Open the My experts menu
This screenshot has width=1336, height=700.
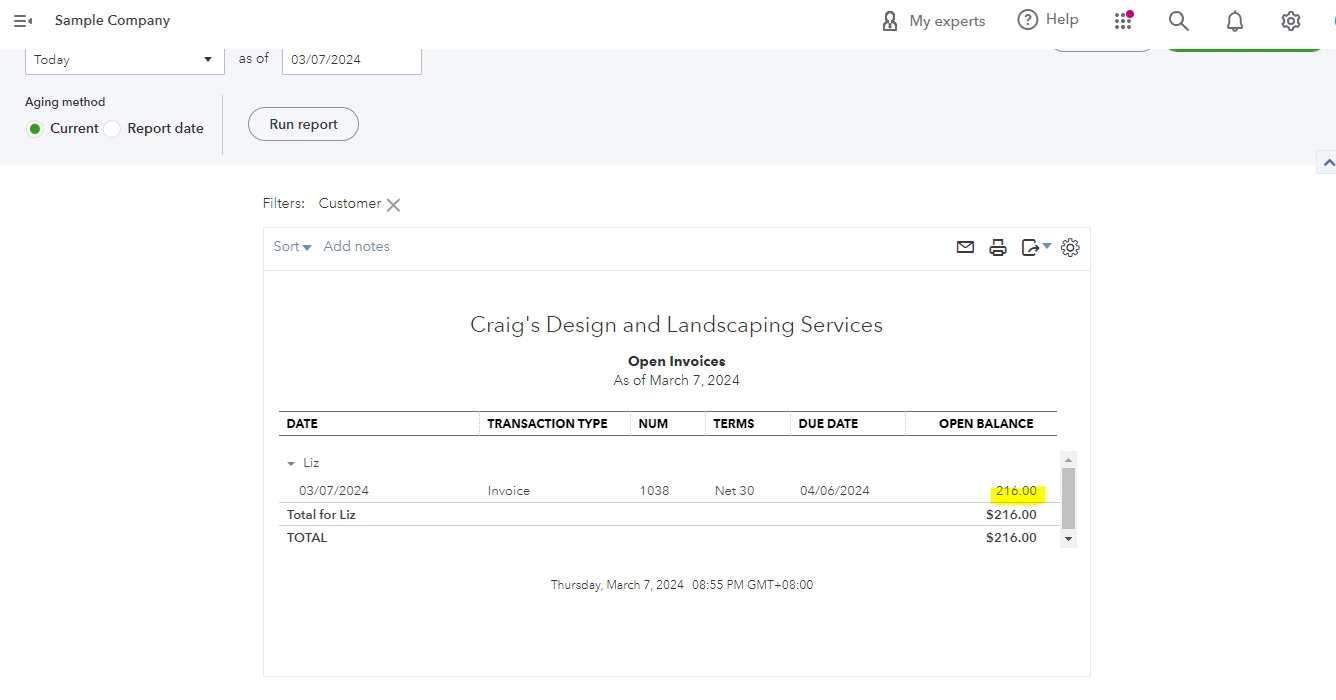coord(933,21)
